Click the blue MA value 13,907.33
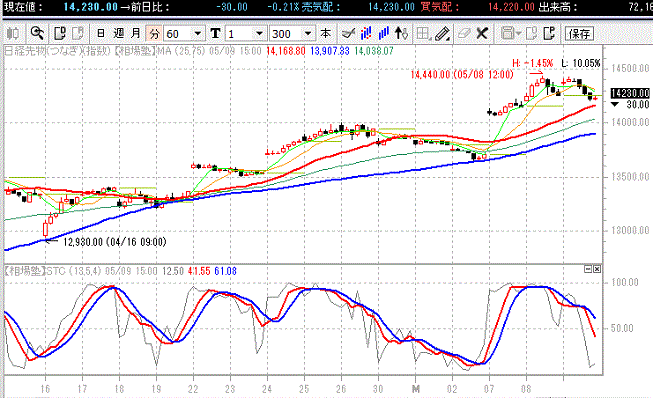 330,51
